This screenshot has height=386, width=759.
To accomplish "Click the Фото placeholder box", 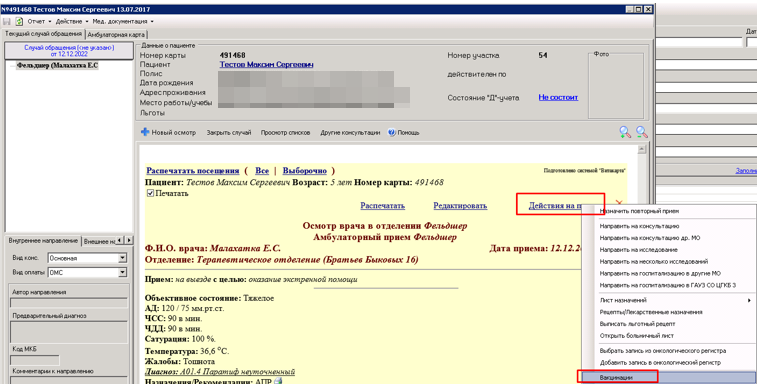I will [x=616, y=86].
